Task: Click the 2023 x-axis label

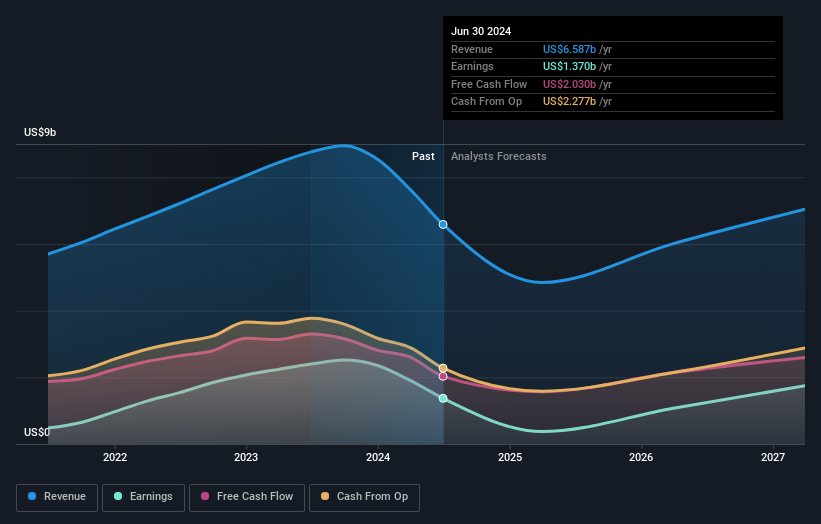Action: point(246,457)
